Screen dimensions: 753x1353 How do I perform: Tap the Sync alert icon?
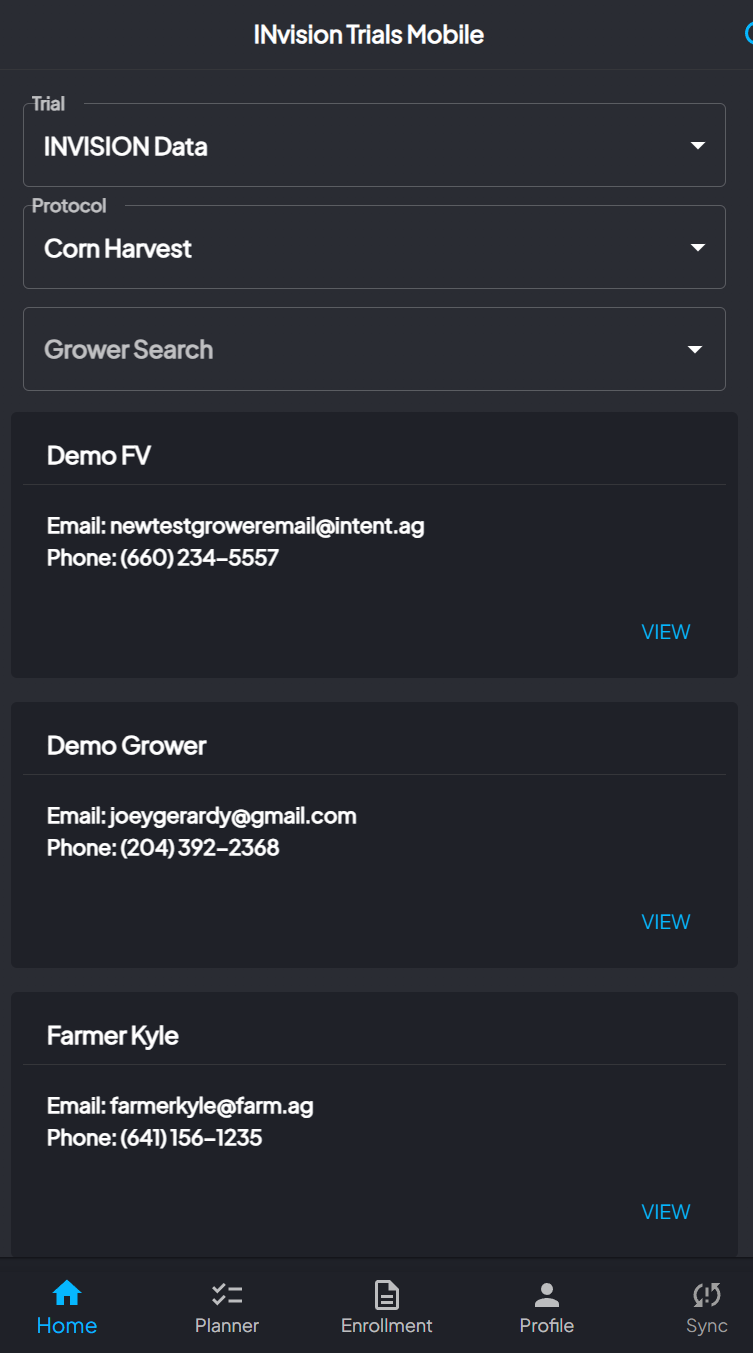coord(707,1295)
